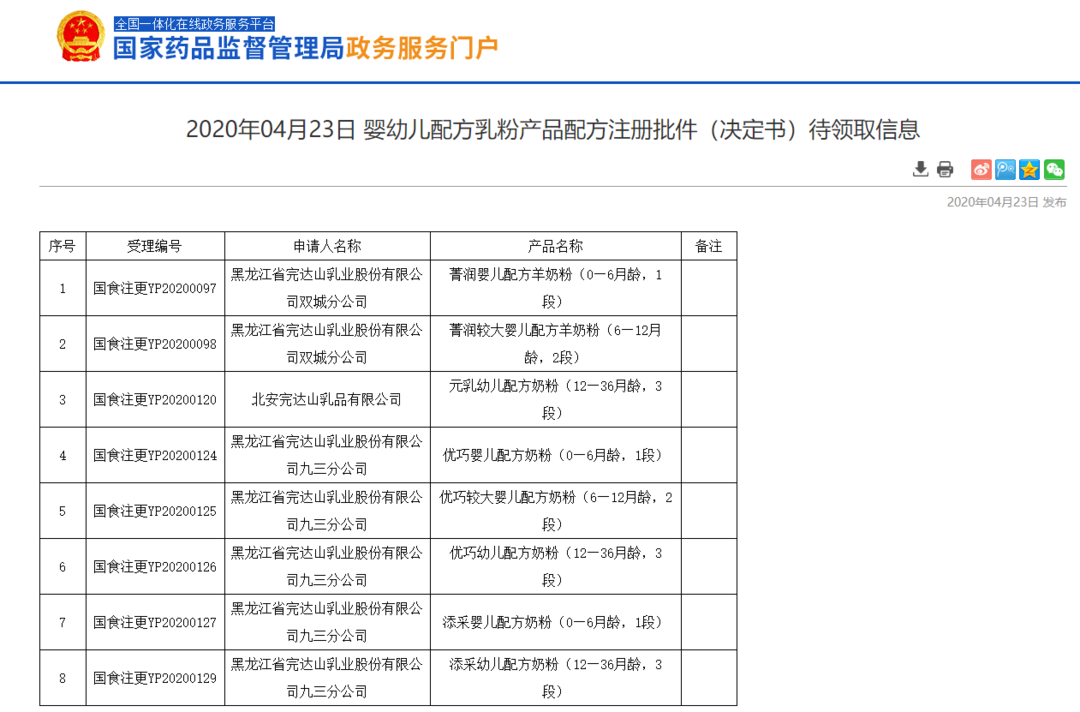The image size is (1080, 712).
Task: Click the 备注 column header
Action: [x=709, y=246]
